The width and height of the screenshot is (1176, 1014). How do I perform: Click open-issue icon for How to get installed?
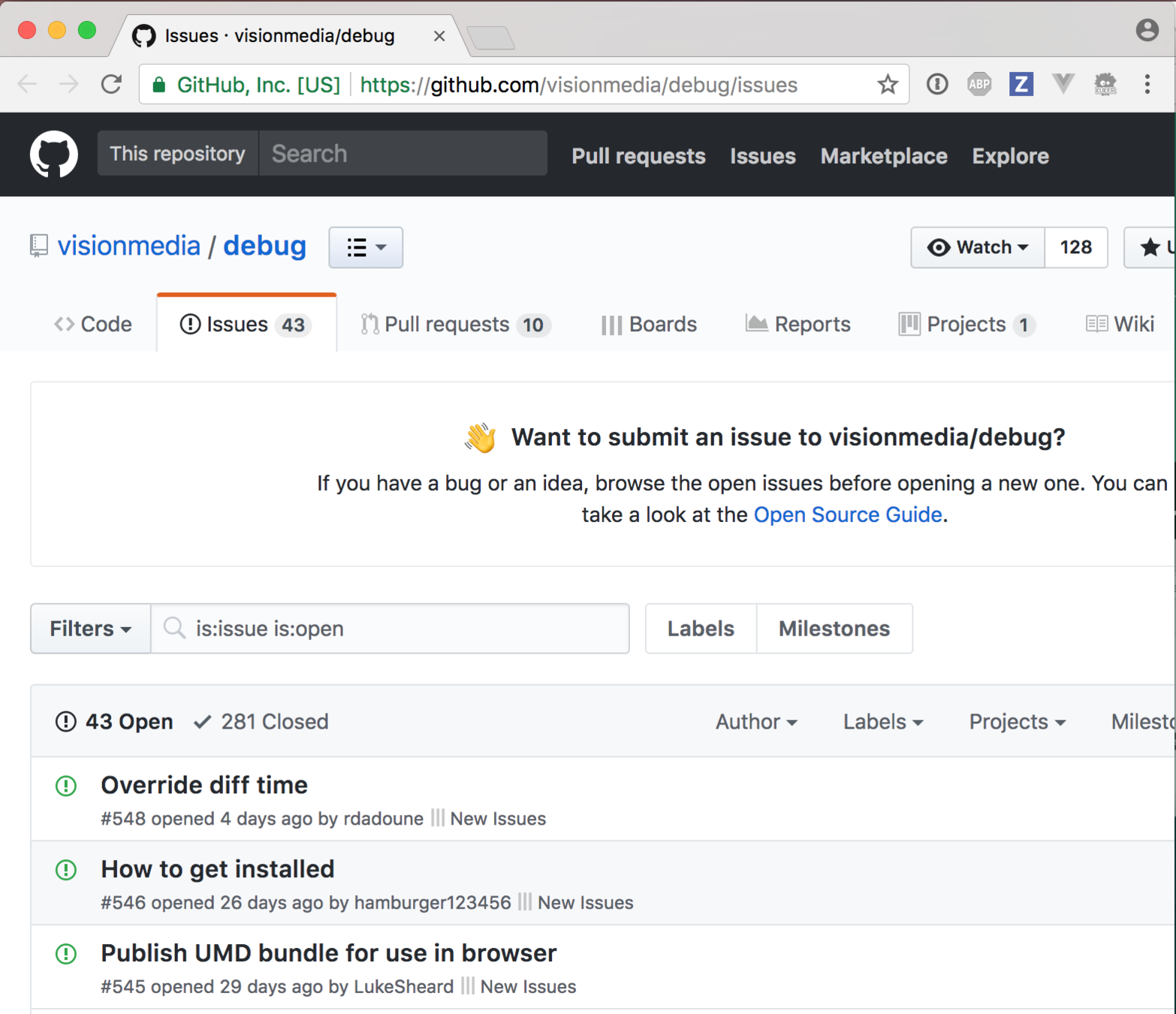[x=66, y=870]
